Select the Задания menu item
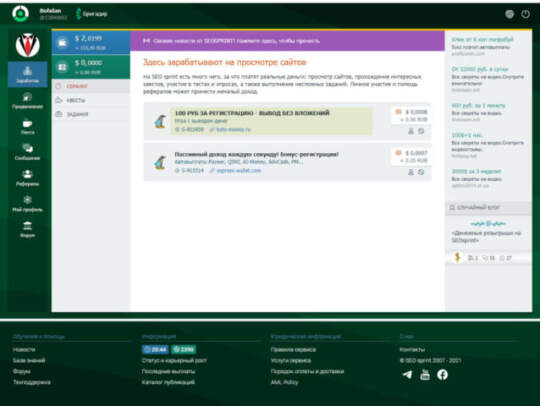Screen dimensions: 540x406 coord(91,114)
